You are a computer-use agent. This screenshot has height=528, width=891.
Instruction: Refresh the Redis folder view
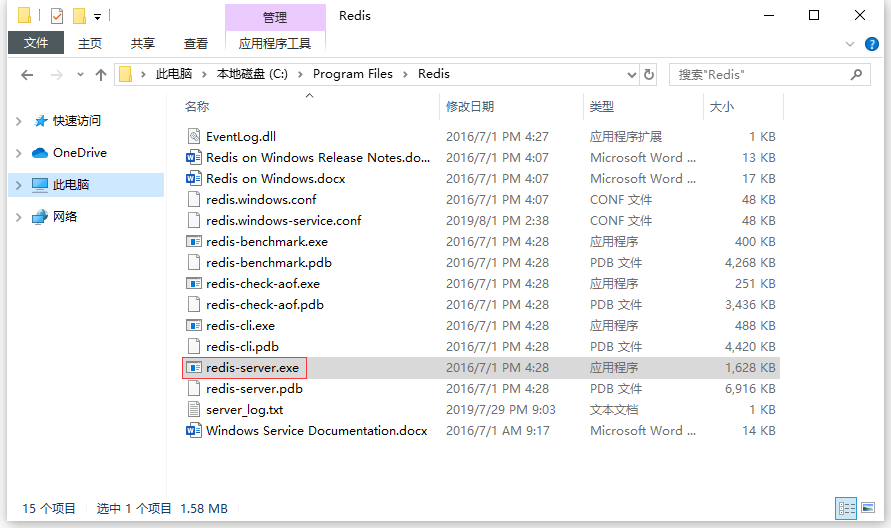pyautogui.click(x=648, y=74)
